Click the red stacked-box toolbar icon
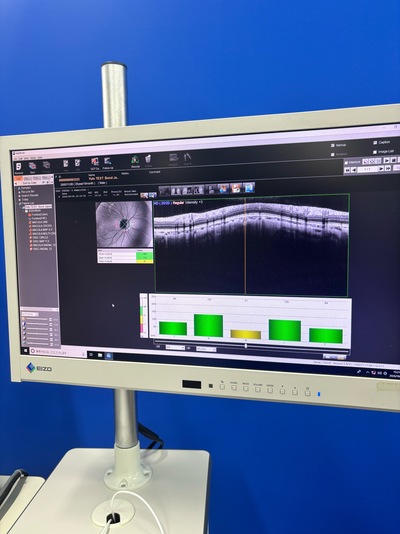The height and width of the screenshot is (534, 400). coord(32,166)
